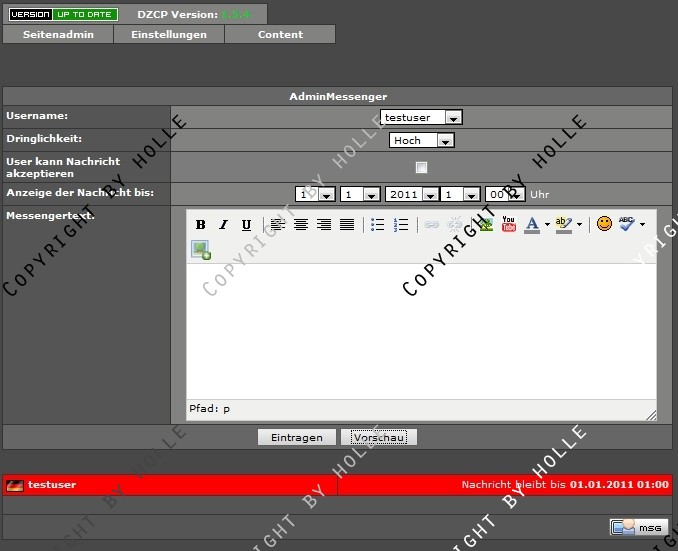Viewport: 678px width, 551px height.
Task: Expand the Dringlichkeit dropdown set to Hoch
Action: coord(421,141)
